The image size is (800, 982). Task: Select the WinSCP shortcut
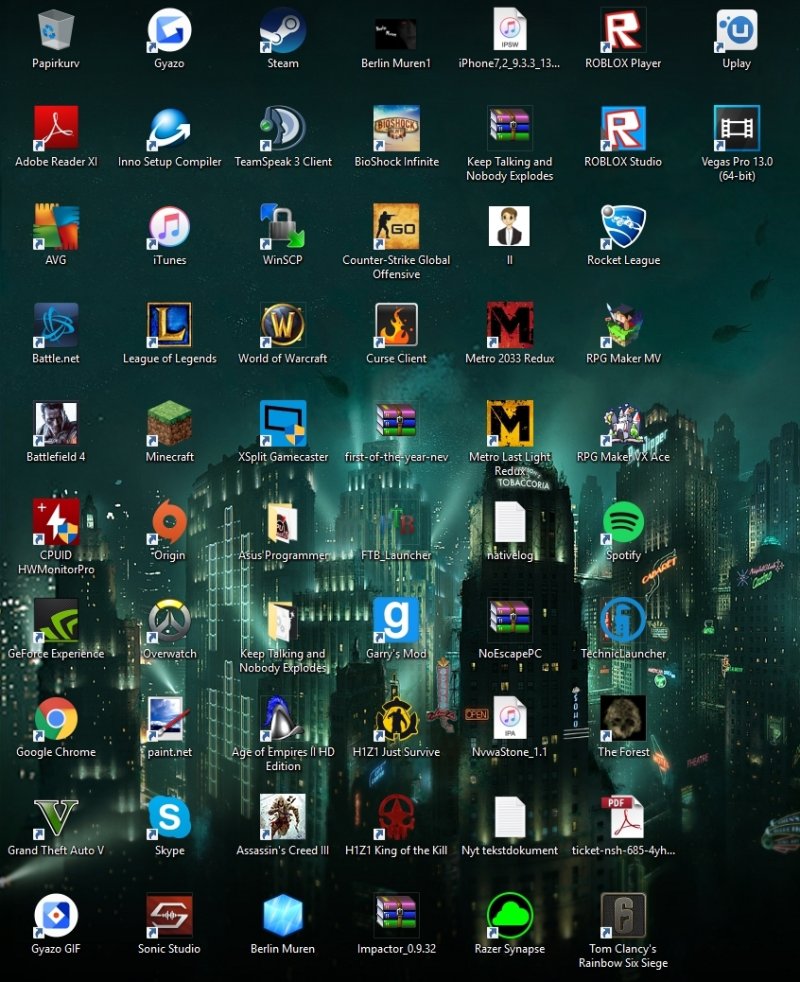click(283, 227)
